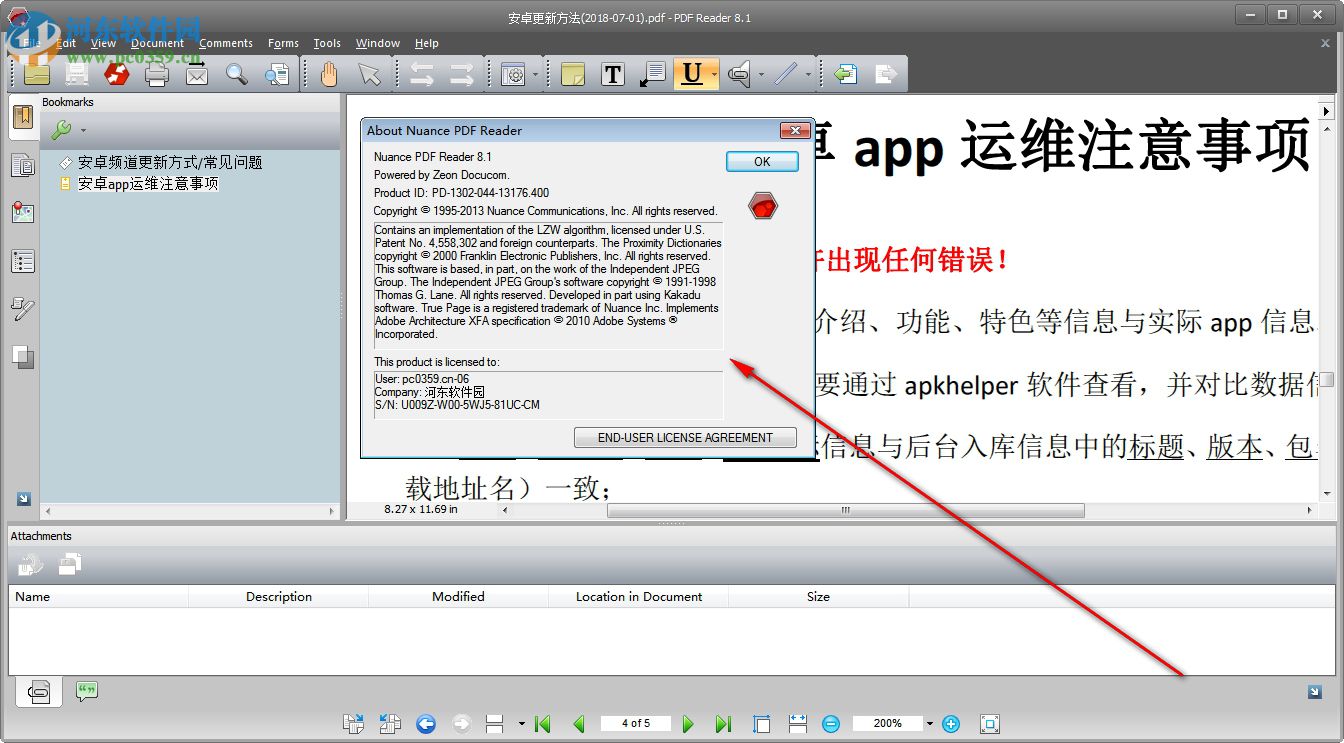Enter full screen mode icon
The image size is (1344, 743).
coord(990,723)
